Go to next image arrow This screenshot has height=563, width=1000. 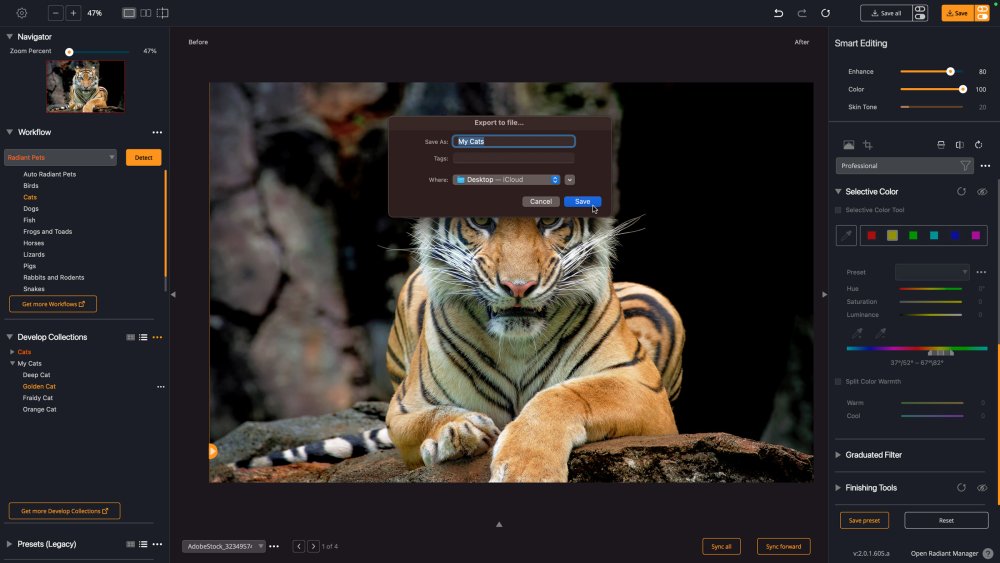(313, 546)
